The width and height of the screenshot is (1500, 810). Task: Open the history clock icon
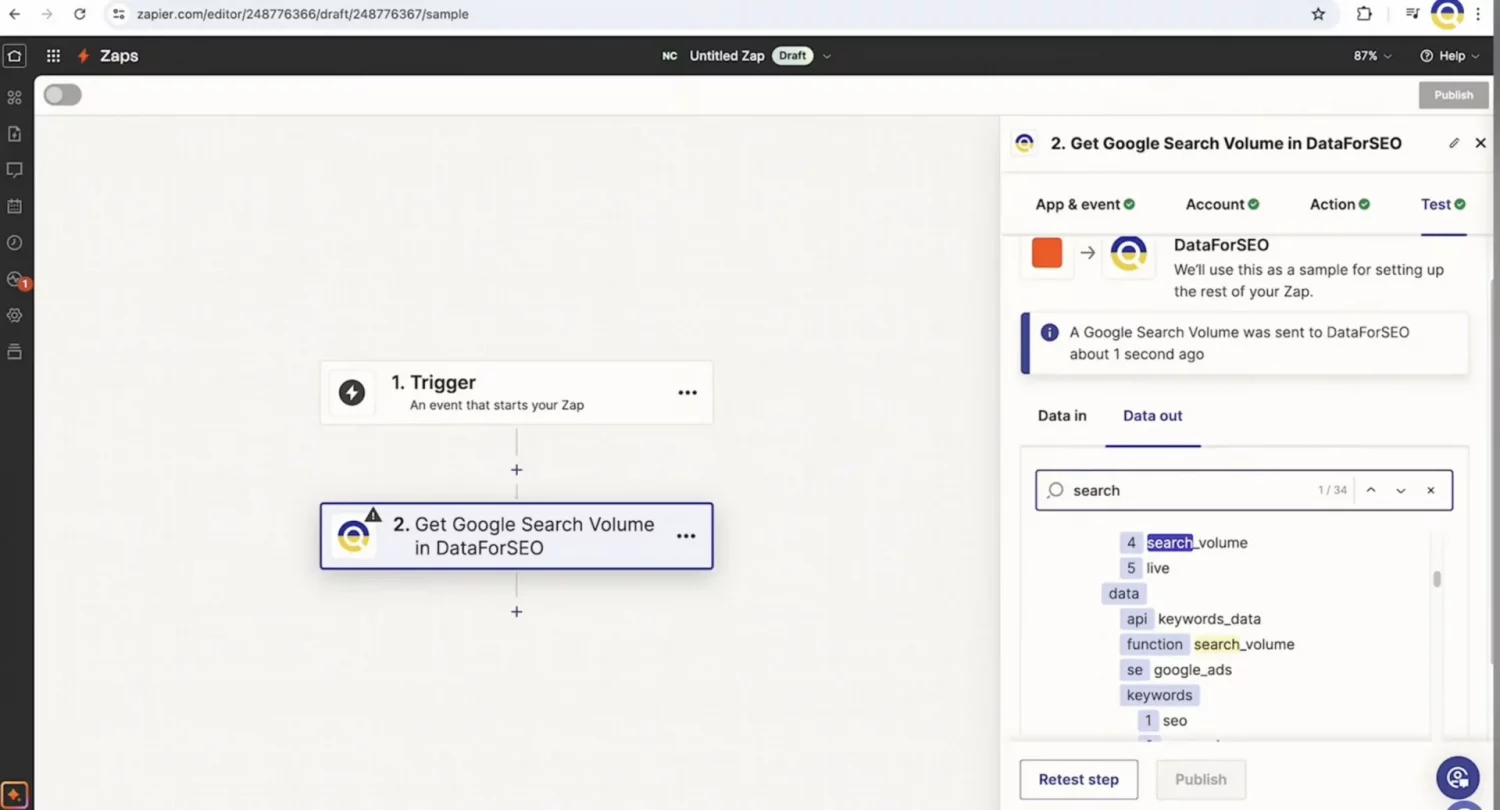tap(14, 242)
